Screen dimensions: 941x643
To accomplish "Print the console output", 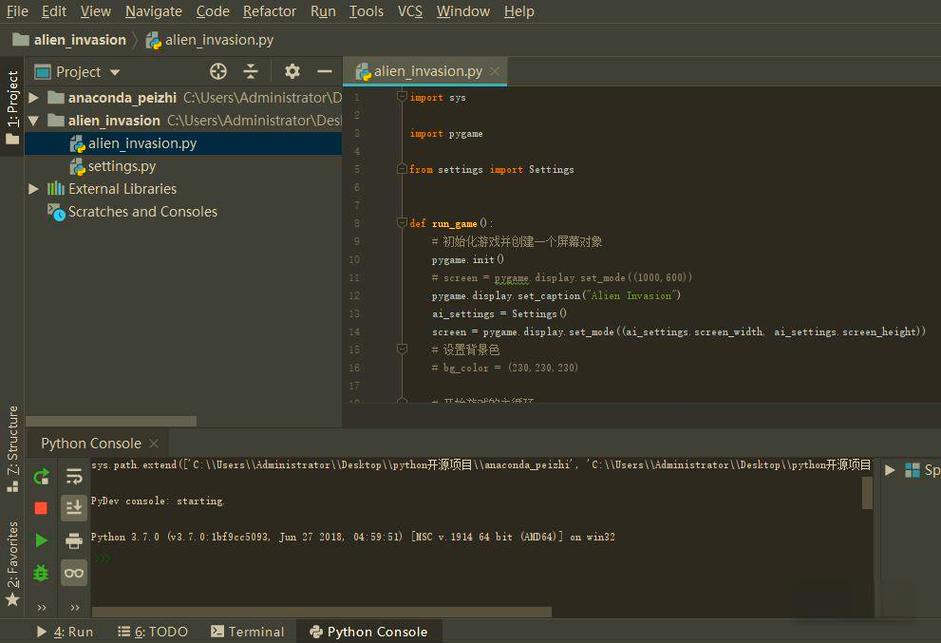I will coord(73,540).
